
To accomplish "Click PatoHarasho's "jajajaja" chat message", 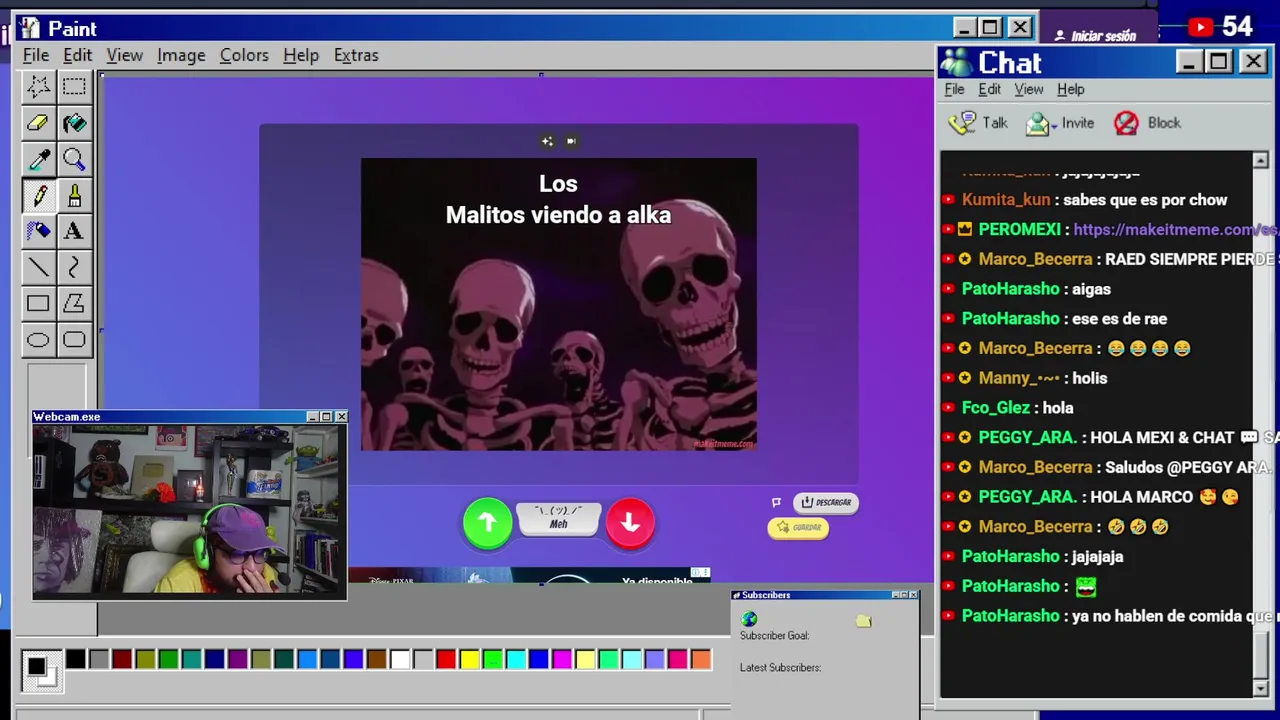I will point(1097,556).
